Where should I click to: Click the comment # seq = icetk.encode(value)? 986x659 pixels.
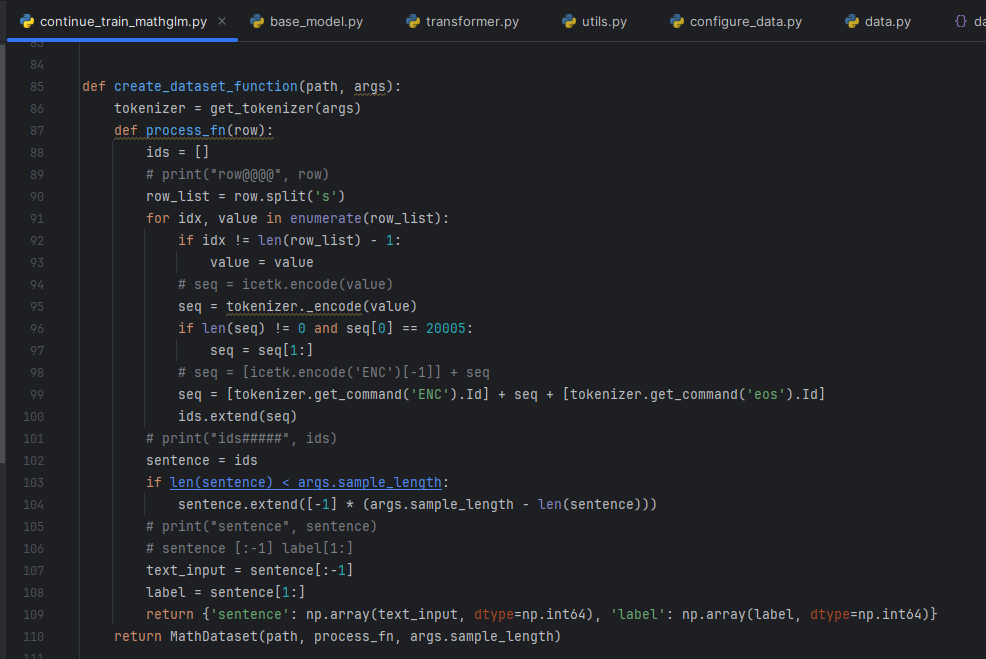pos(285,284)
